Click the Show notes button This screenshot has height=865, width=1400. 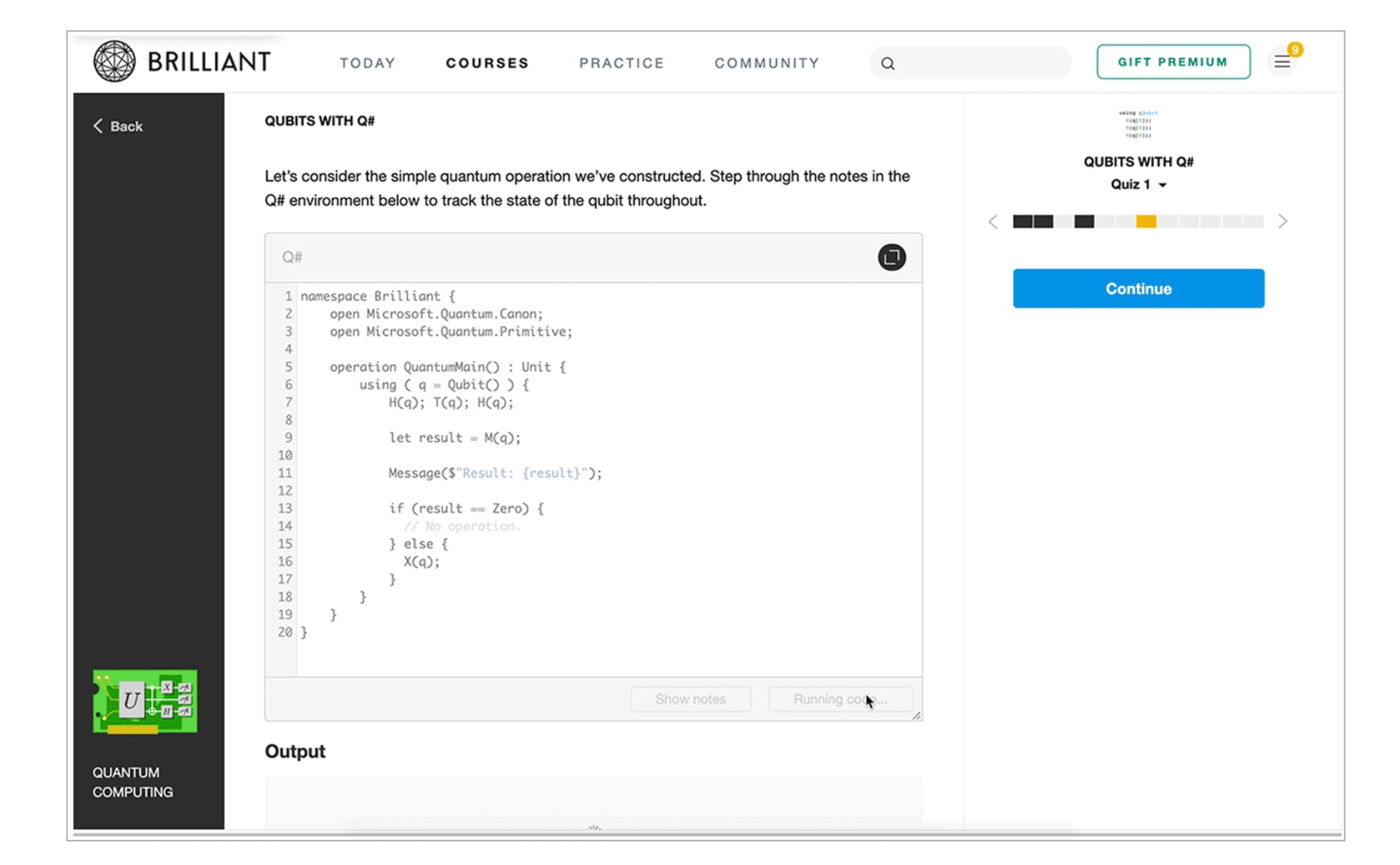[x=690, y=699]
